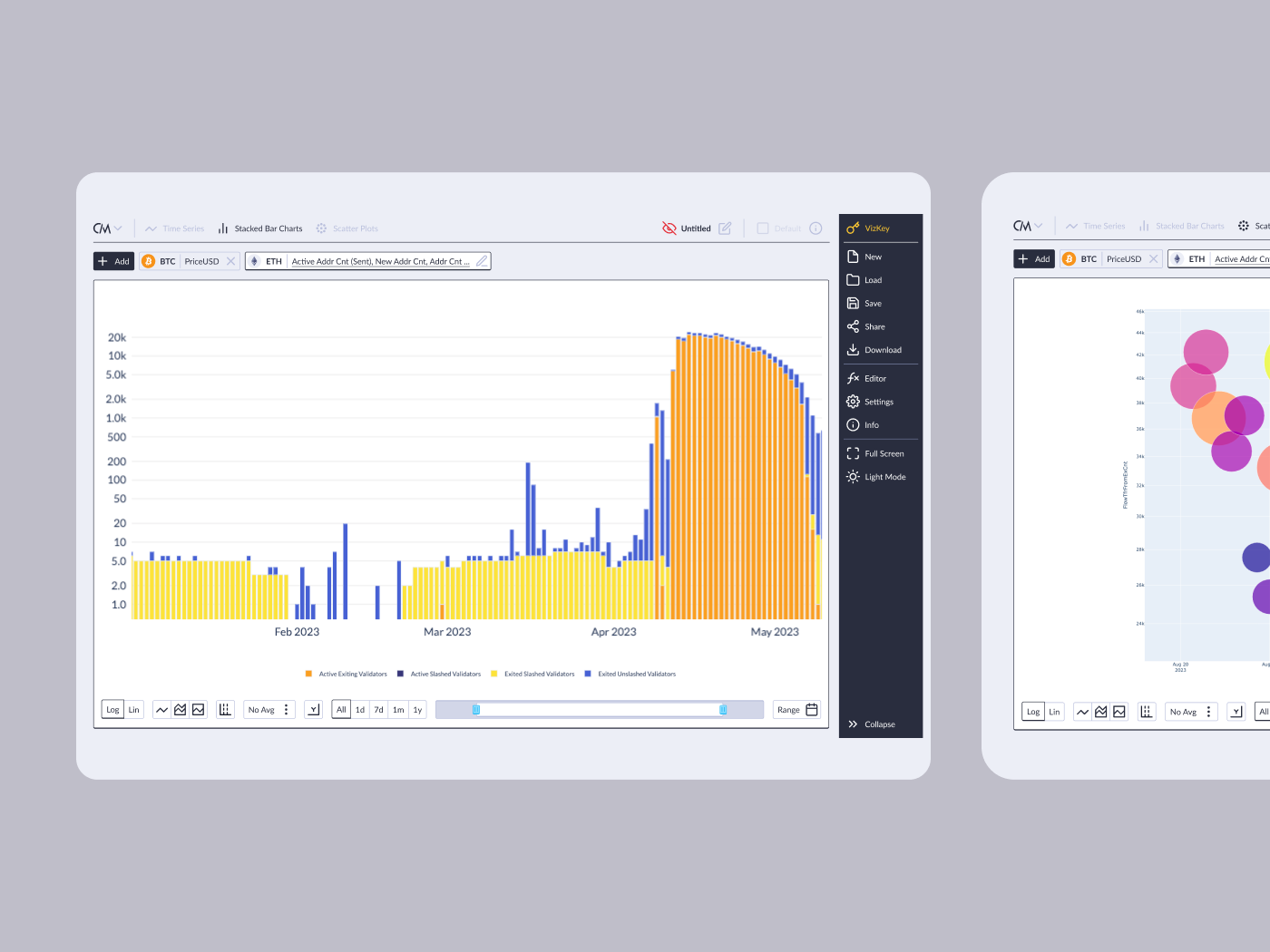Switch to Light Mode
The width and height of the screenshot is (1270, 952).
876,477
